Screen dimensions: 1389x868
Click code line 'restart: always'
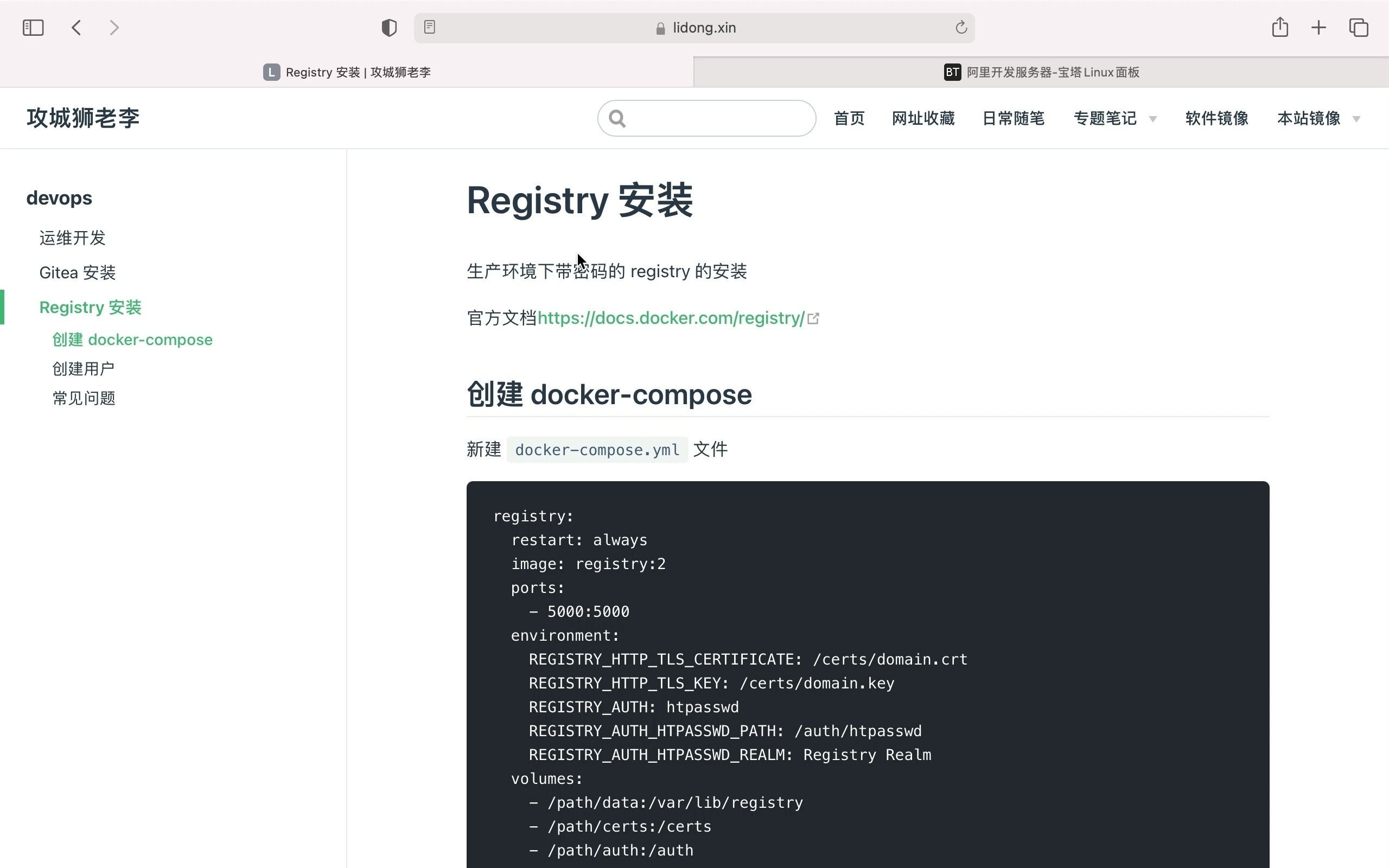[579, 540]
